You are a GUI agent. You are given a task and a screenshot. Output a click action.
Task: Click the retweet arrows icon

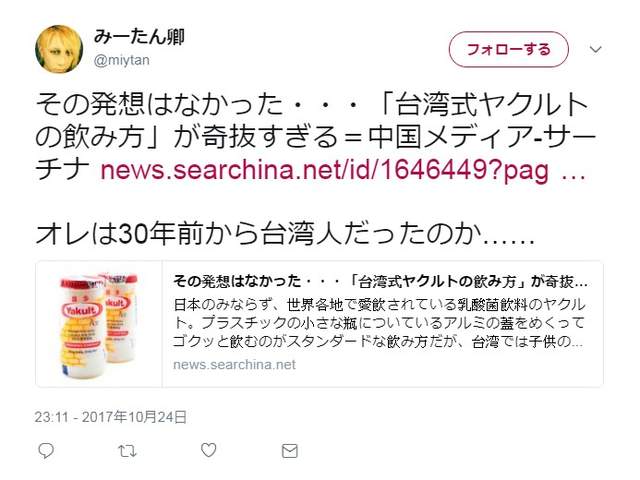tap(127, 451)
